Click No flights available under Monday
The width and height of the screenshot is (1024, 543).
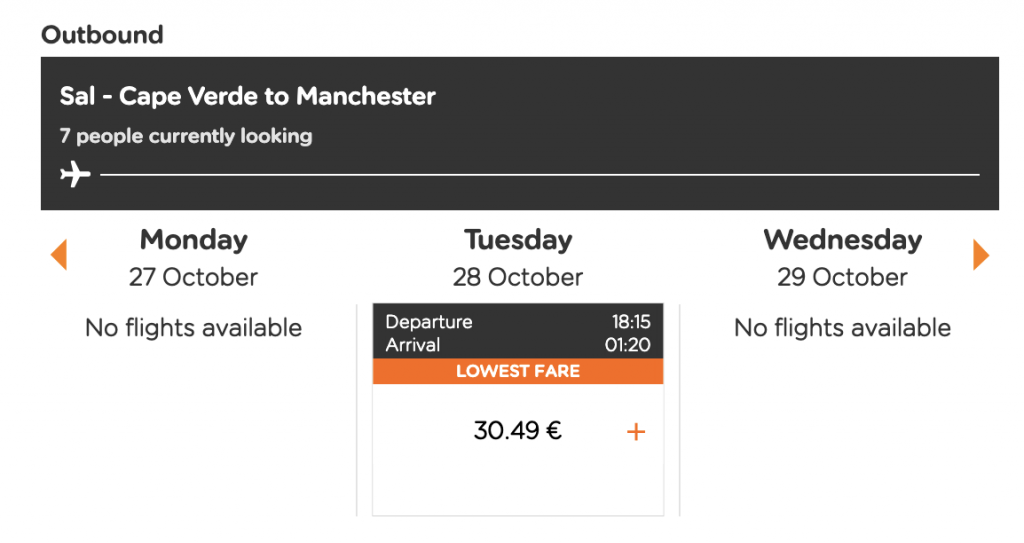click(x=193, y=327)
